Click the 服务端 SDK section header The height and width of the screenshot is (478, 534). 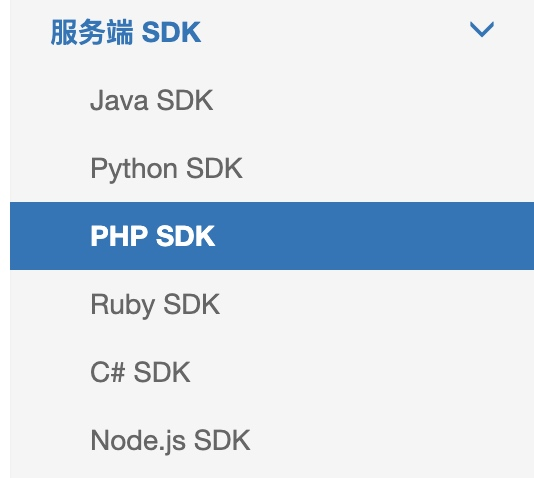pos(272,32)
